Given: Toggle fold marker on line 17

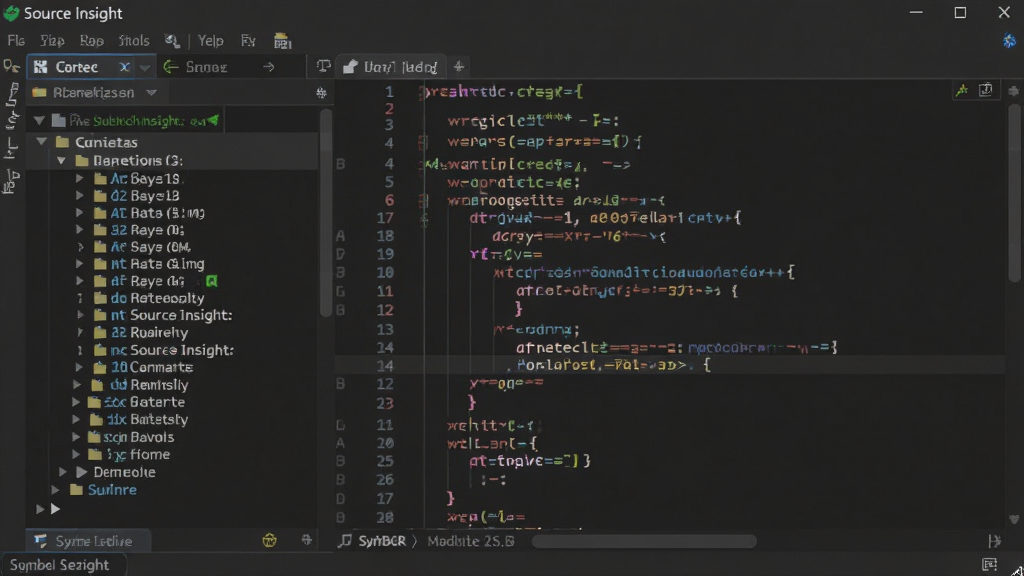Looking at the screenshot, I should 424,221.
